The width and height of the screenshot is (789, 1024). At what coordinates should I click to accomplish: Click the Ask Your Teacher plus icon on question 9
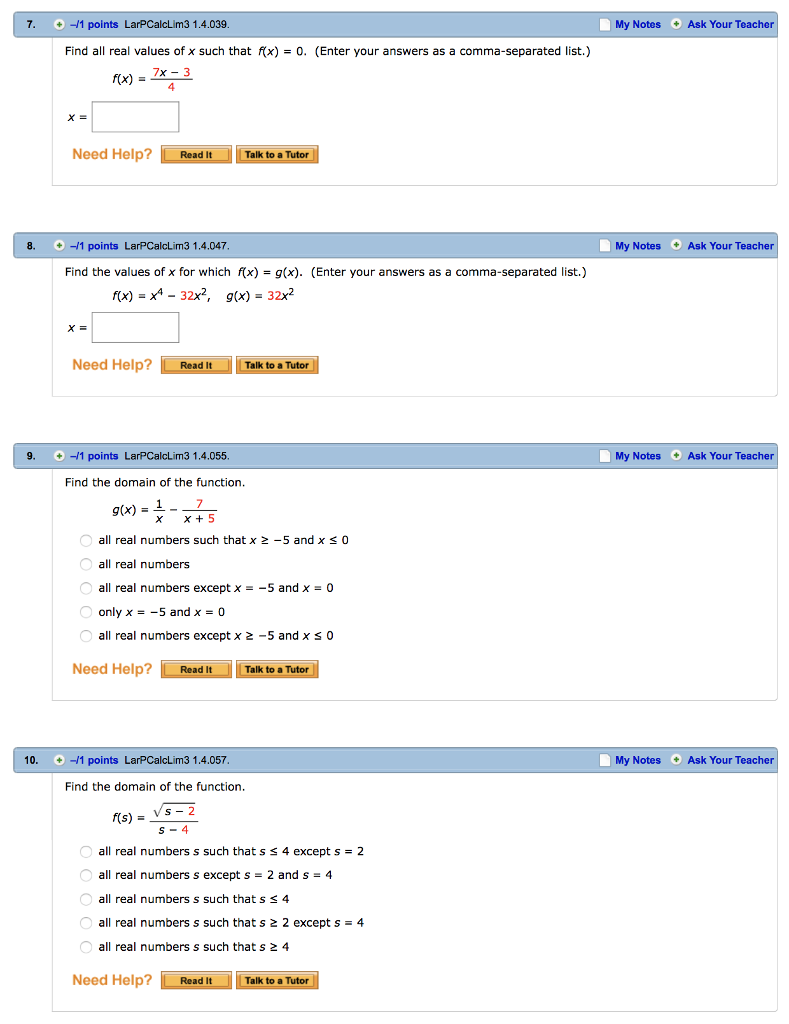tap(678, 455)
